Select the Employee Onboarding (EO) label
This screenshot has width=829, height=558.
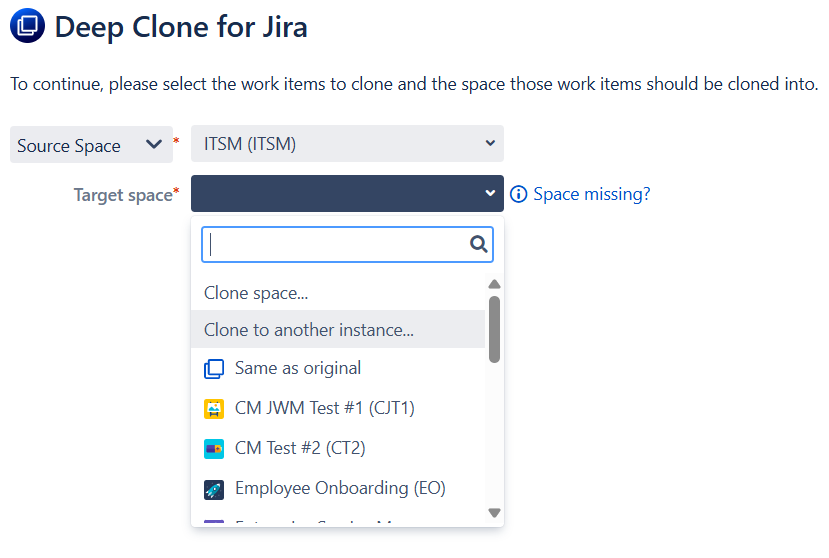click(340, 488)
